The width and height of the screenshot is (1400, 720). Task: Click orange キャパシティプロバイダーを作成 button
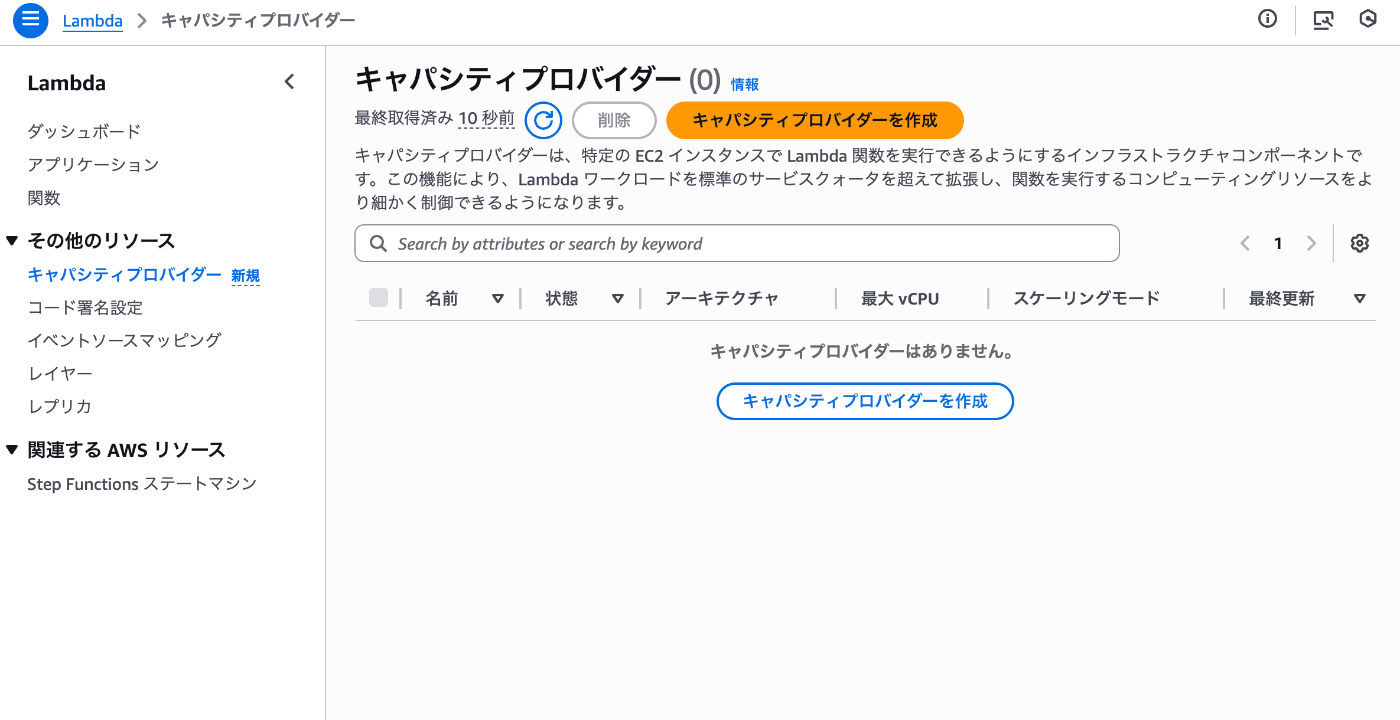click(815, 120)
